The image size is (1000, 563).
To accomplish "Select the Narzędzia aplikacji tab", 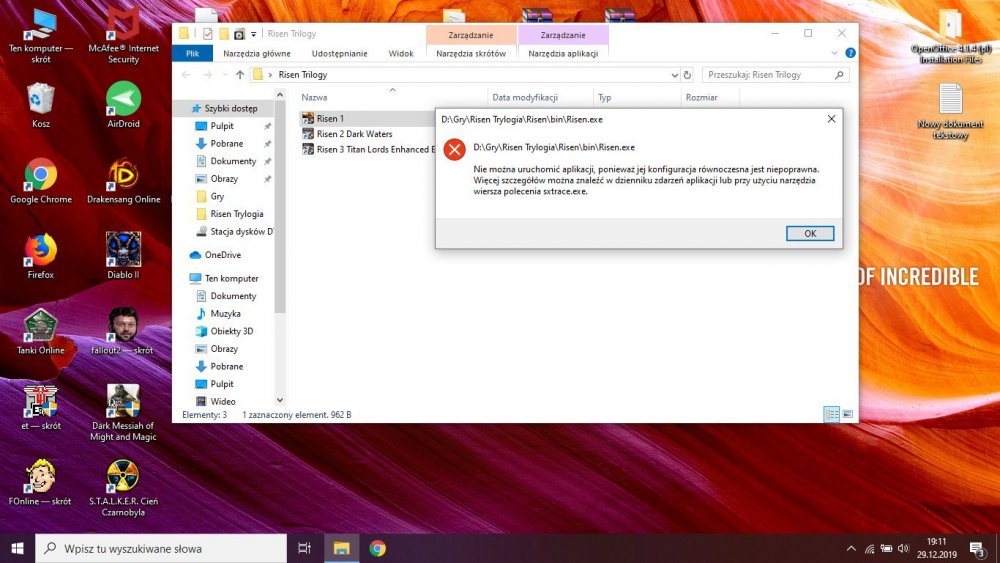I will [x=563, y=54].
